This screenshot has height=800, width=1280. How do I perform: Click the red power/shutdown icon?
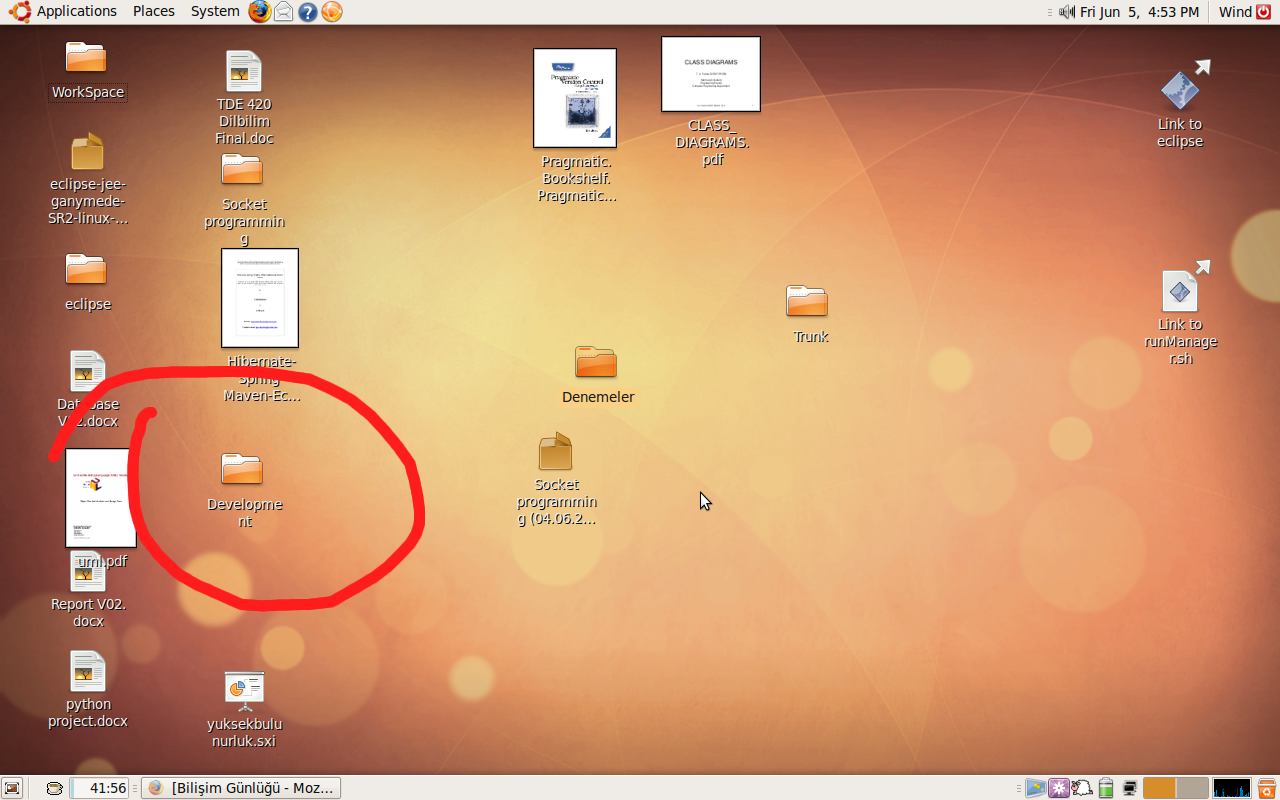pos(1264,12)
